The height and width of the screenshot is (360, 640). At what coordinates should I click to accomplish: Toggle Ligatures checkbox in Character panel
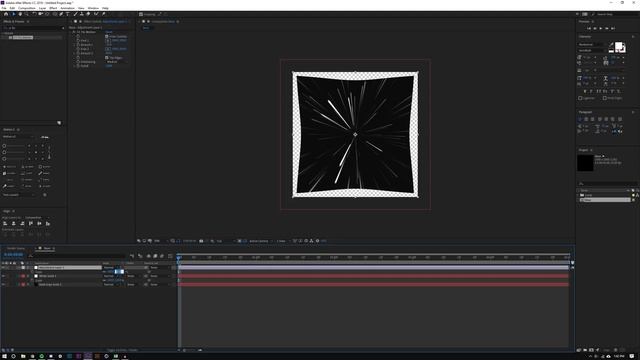click(x=580, y=98)
